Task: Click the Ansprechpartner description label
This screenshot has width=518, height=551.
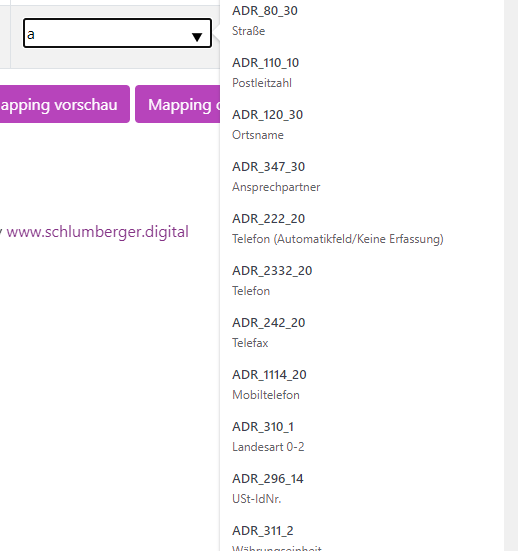Action: tap(276, 187)
